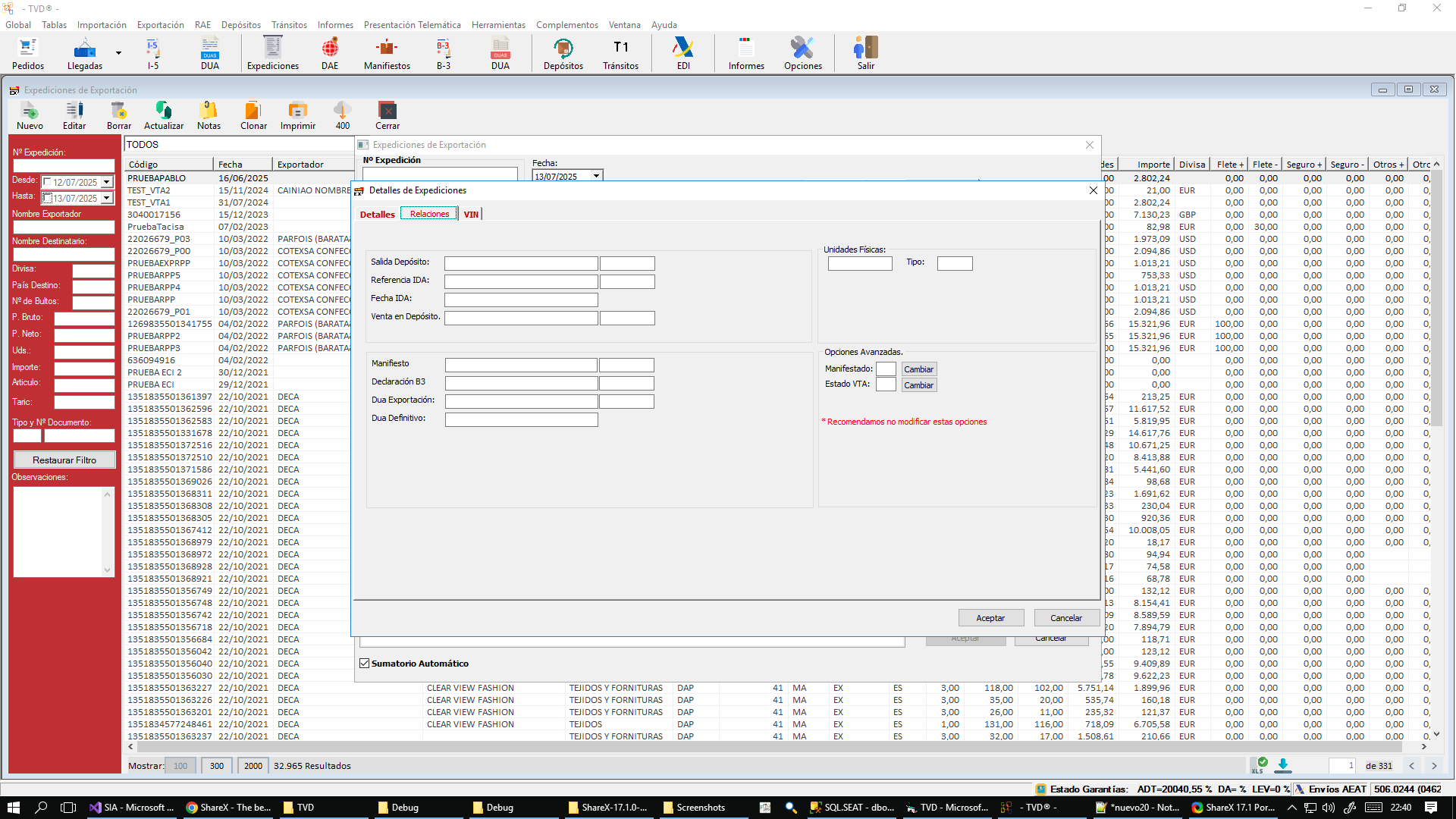Viewport: 1456px width, 819px height.
Task: Open the Herramientas menu
Action: pos(498,25)
